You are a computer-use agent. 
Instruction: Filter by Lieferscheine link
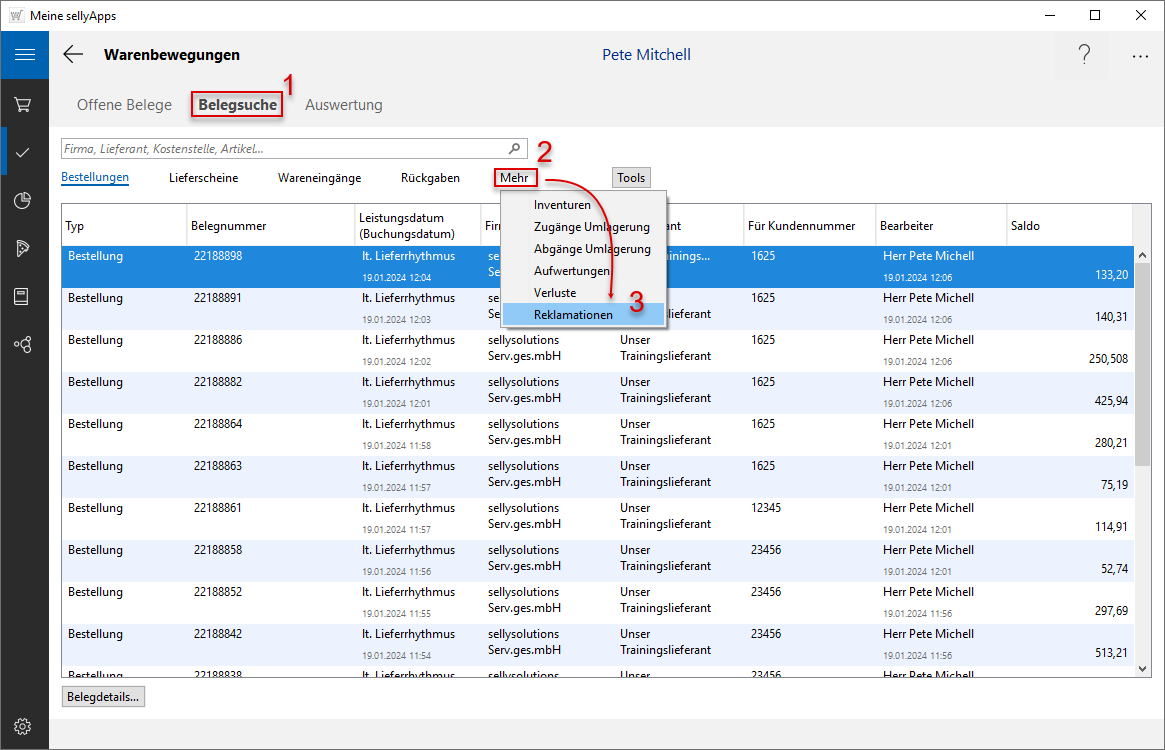[203, 178]
